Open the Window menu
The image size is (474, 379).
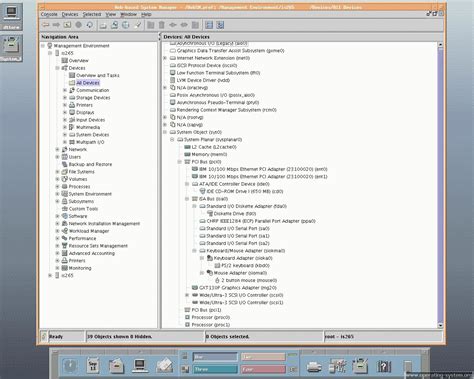pyautogui.click(x=129, y=14)
